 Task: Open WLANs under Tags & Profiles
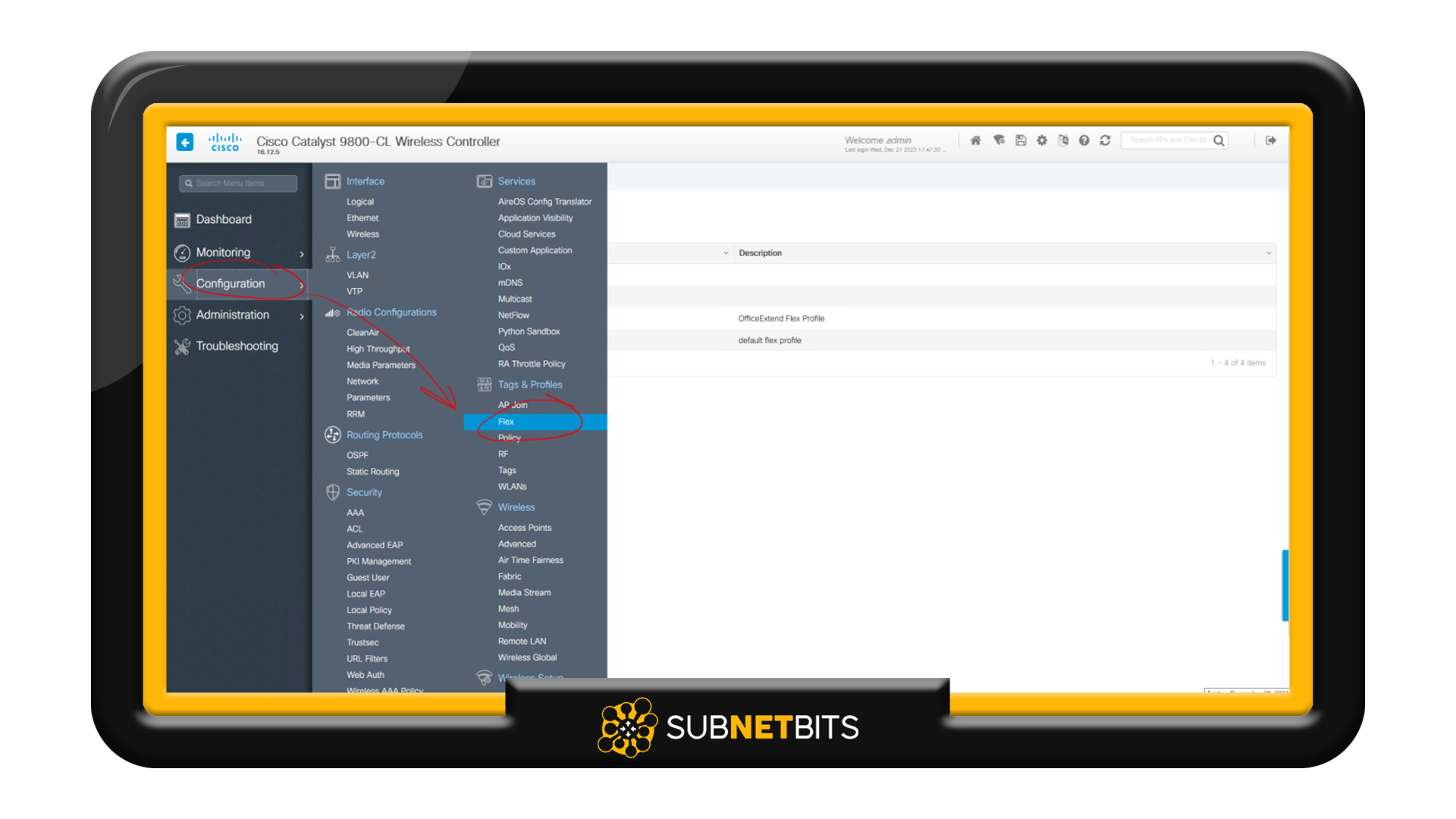[512, 487]
